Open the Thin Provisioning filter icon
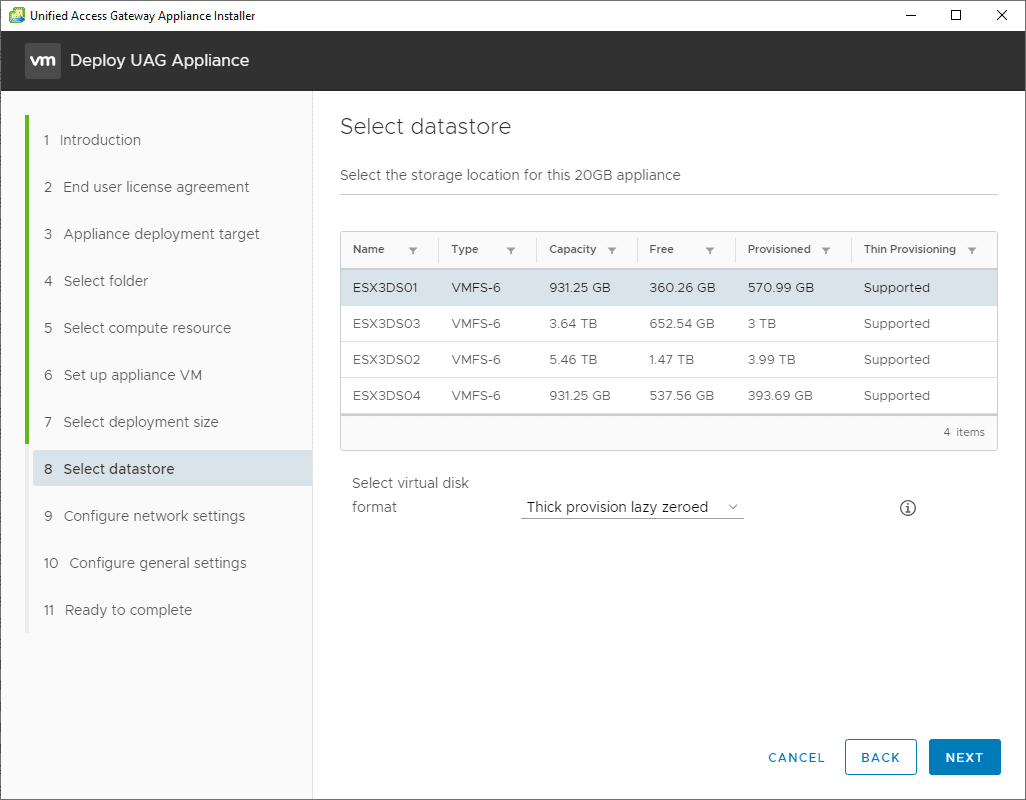The height and width of the screenshot is (800, 1026). tap(972, 251)
